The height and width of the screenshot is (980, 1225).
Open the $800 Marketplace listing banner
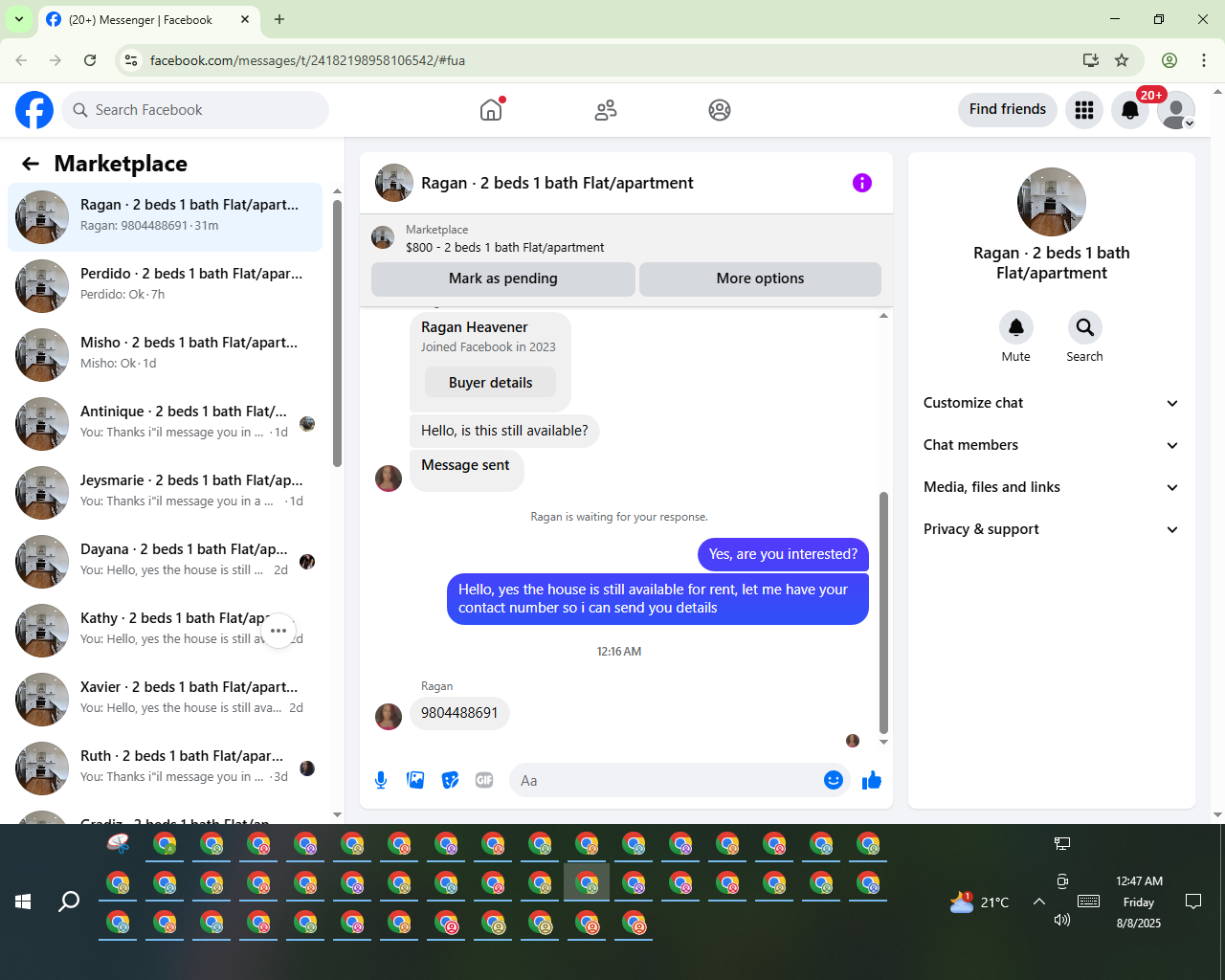pyautogui.click(x=626, y=238)
